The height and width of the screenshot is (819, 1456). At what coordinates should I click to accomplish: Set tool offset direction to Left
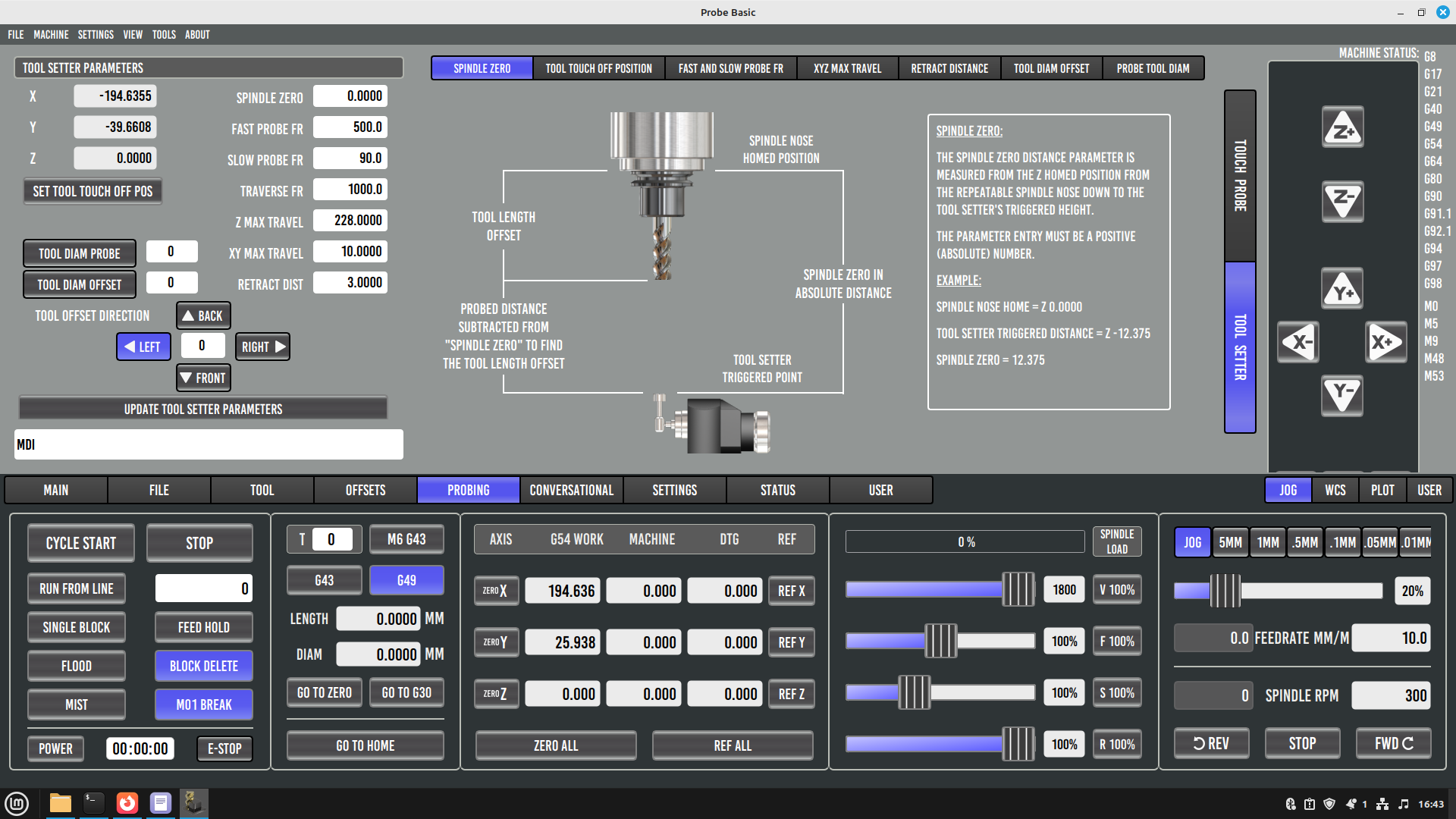point(143,347)
